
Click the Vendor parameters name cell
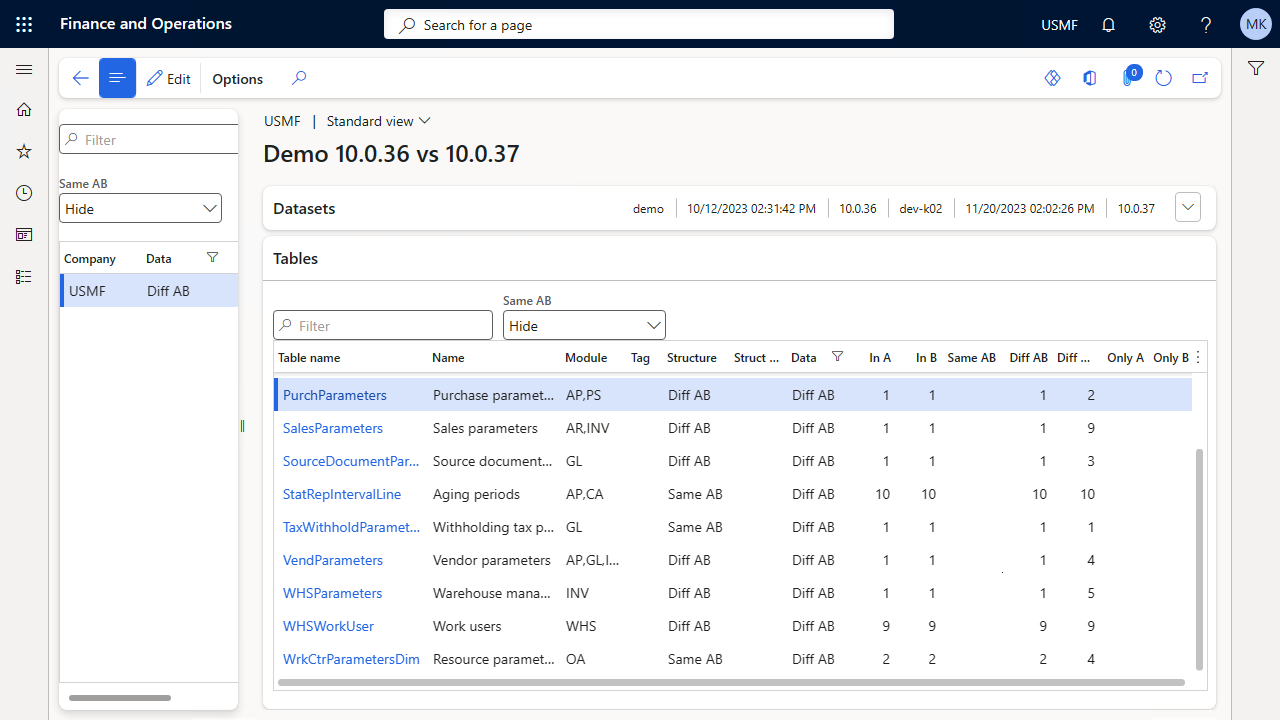(x=492, y=560)
